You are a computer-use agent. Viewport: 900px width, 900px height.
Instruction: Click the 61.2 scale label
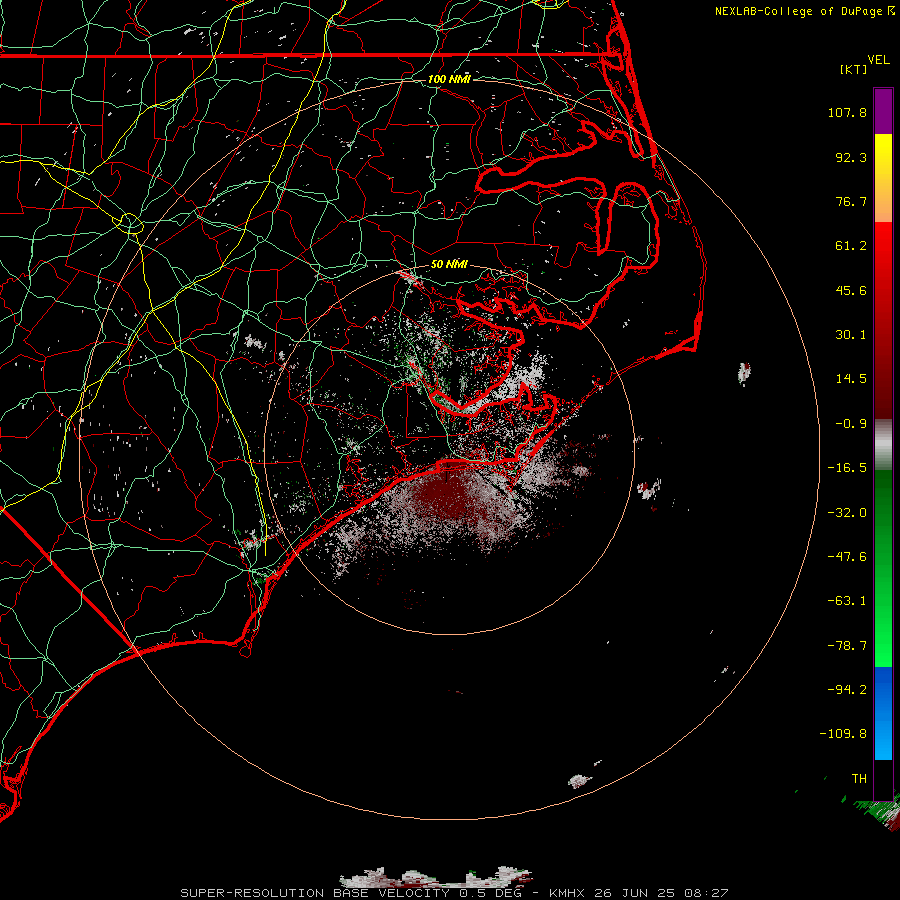pyautogui.click(x=851, y=246)
